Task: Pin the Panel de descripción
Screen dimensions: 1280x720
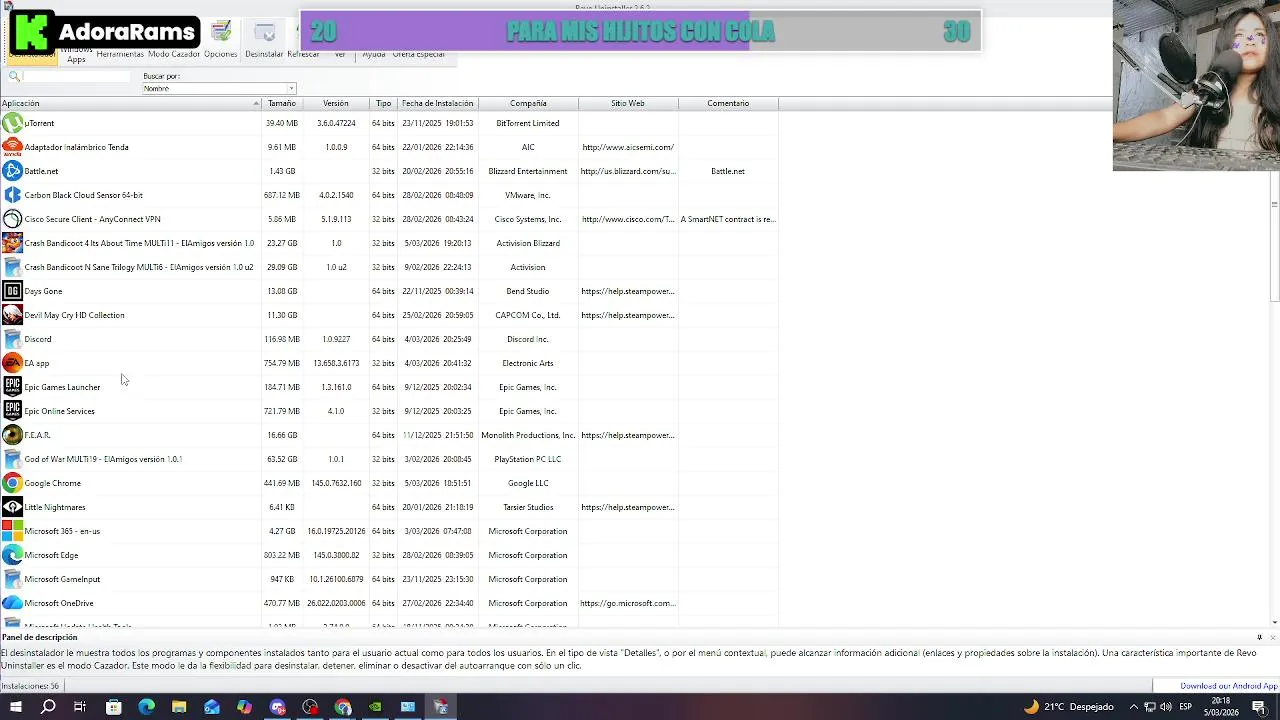Action: pyautogui.click(x=1259, y=637)
